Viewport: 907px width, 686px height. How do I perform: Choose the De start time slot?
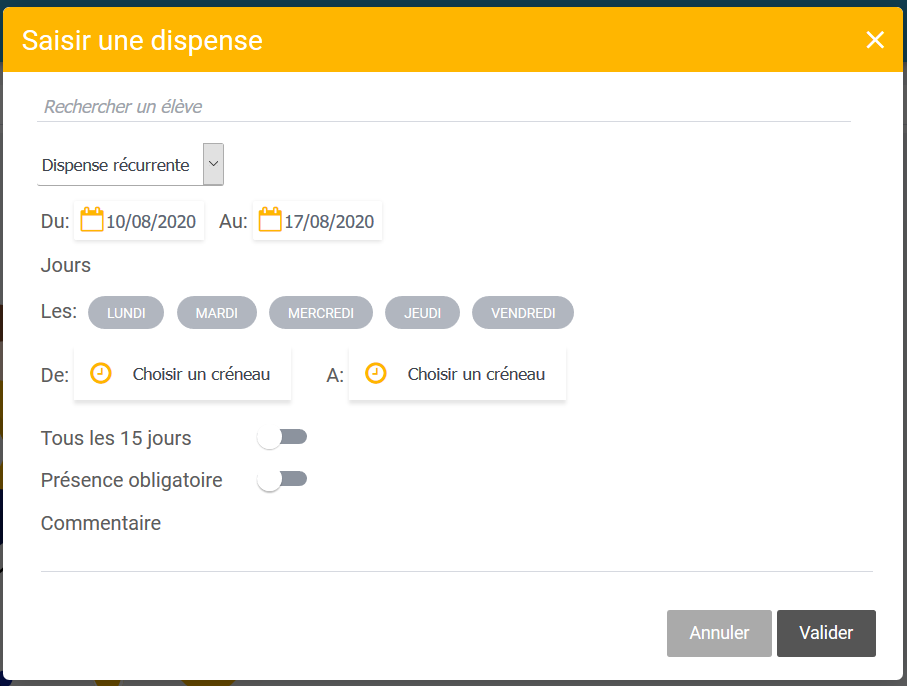(x=182, y=374)
